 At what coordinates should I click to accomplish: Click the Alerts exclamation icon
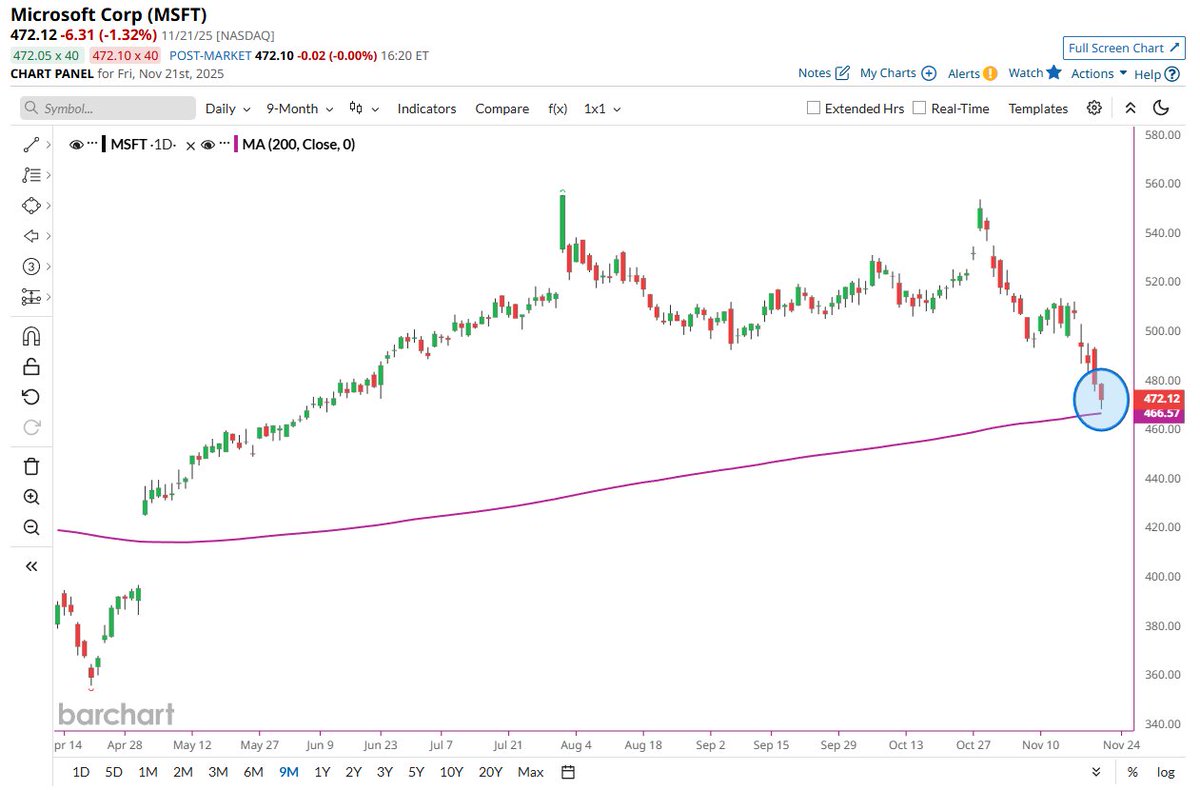coord(990,73)
